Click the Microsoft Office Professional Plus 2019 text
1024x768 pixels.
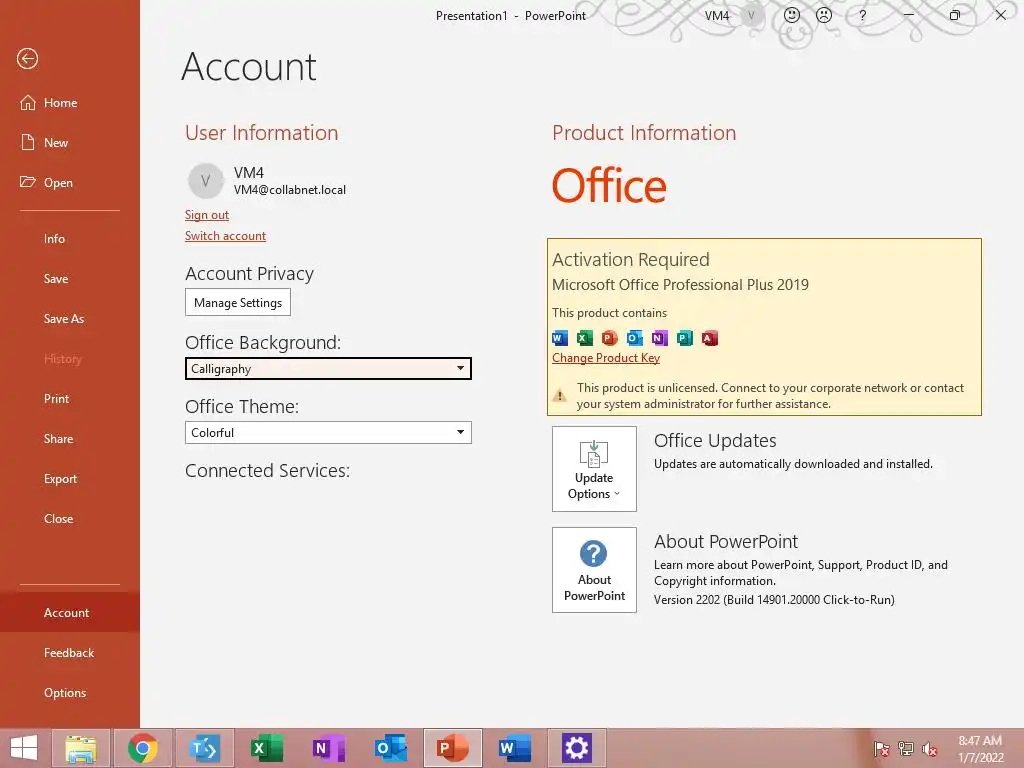[x=680, y=285]
